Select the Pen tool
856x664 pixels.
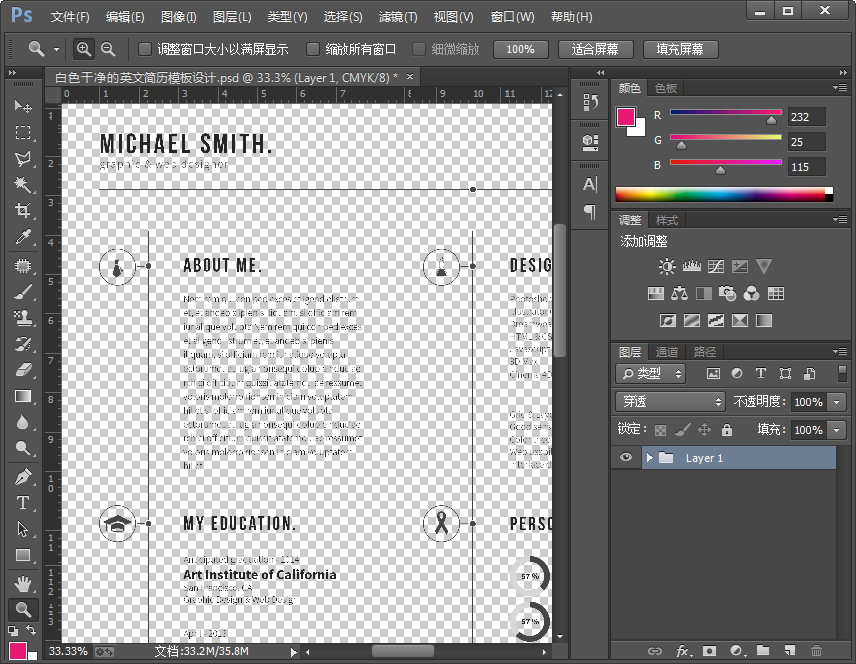(x=22, y=477)
